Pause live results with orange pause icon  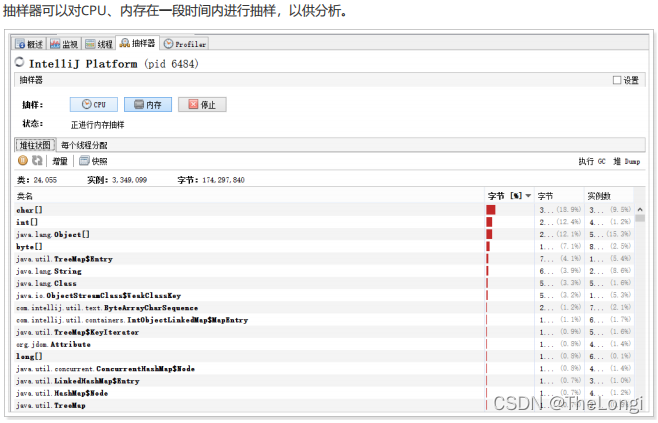[23, 160]
